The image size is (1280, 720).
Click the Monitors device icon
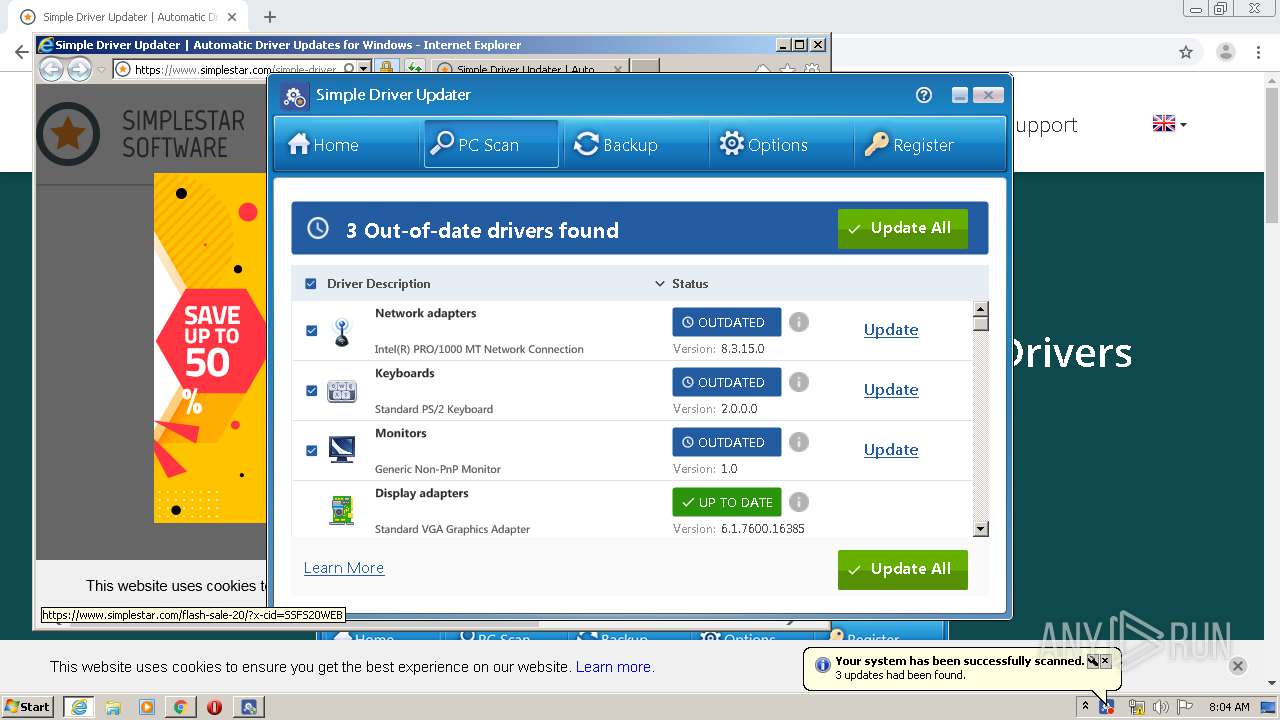click(342, 450)
